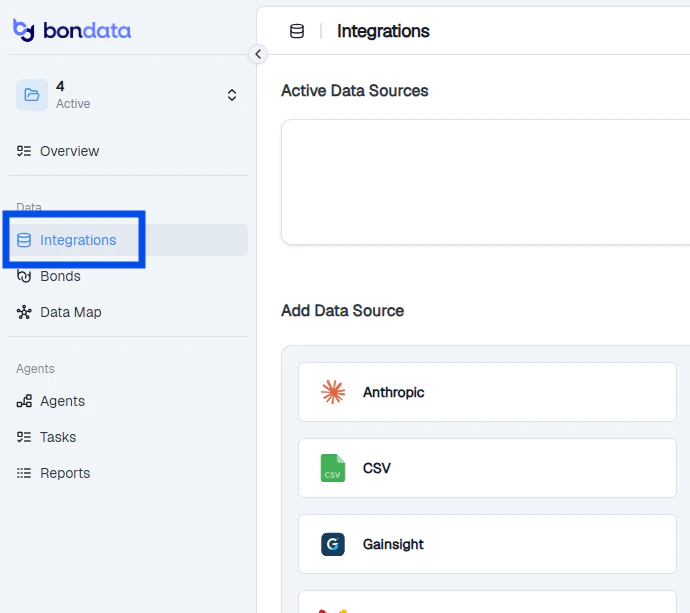The height and width of the screenshot is (613, 690).
Task: Click the Bonds link icon
Action: tap(24, 276)
